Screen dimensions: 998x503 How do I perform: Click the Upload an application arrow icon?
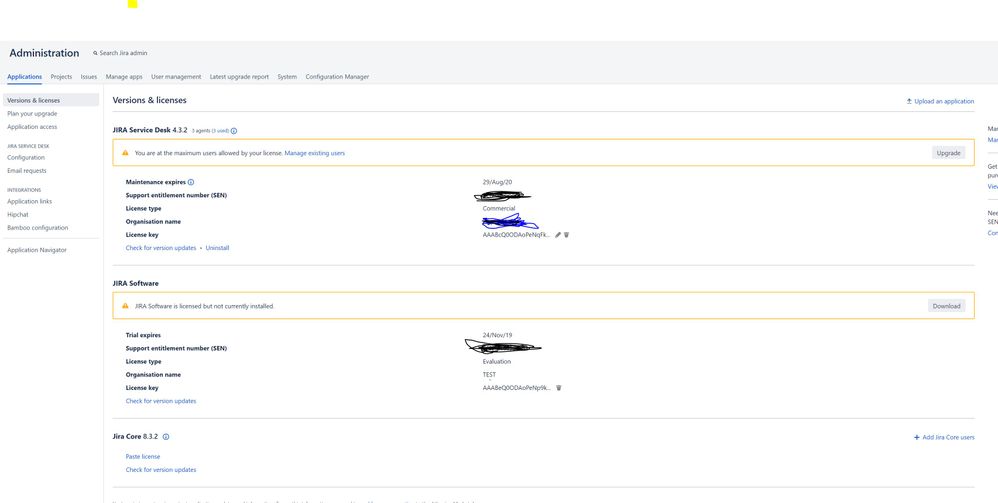(909, 101)
